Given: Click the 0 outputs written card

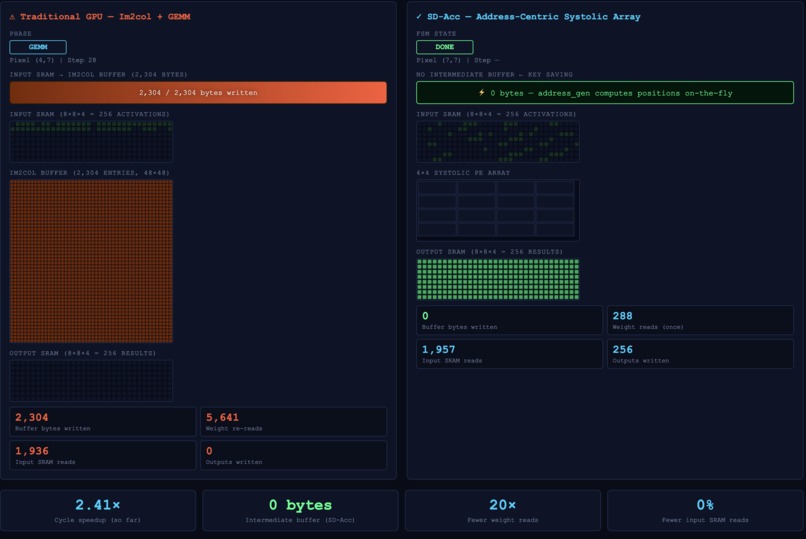Looking at the screenshot, I should [x=294, y=455].
